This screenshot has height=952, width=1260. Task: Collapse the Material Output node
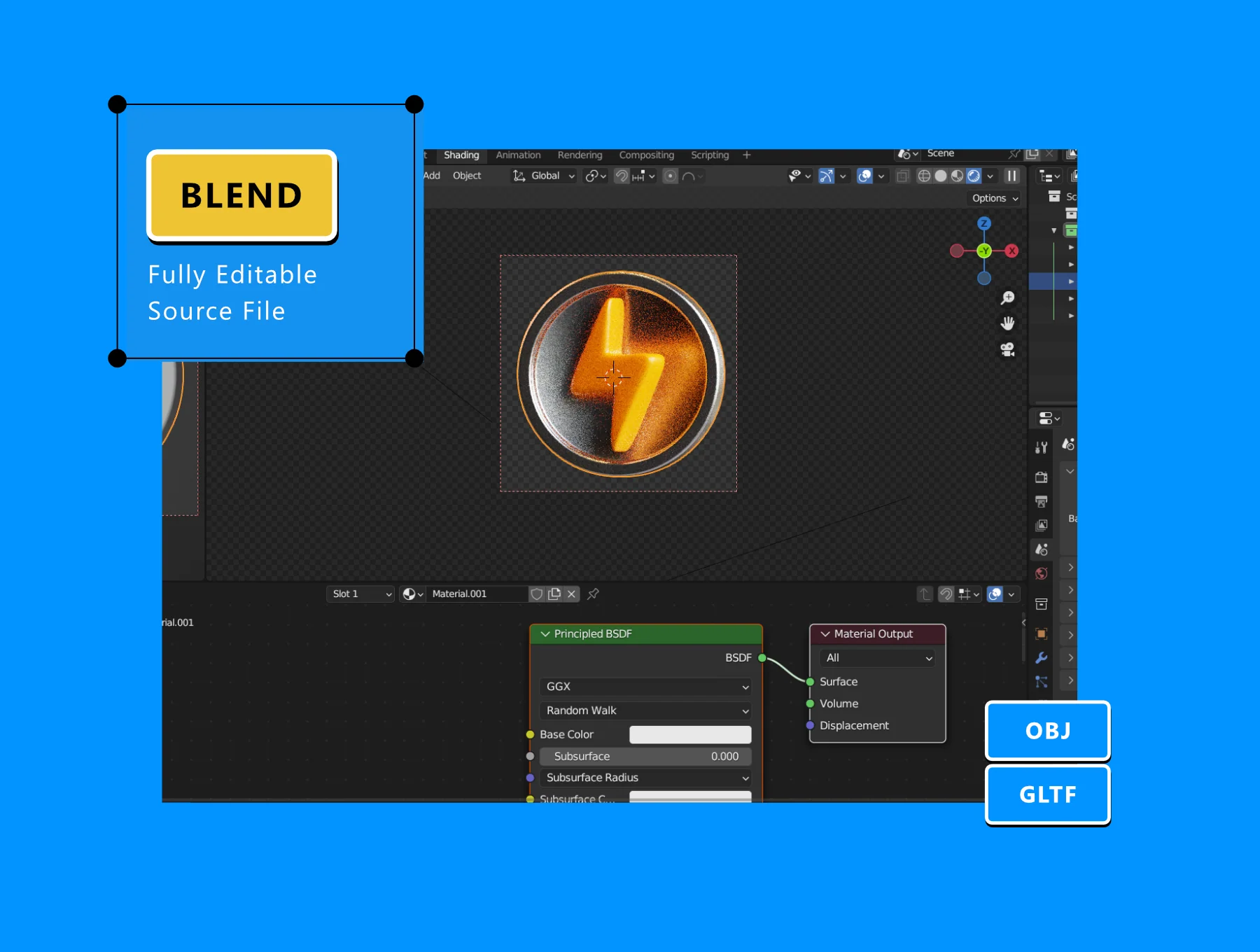coord(825,633)
